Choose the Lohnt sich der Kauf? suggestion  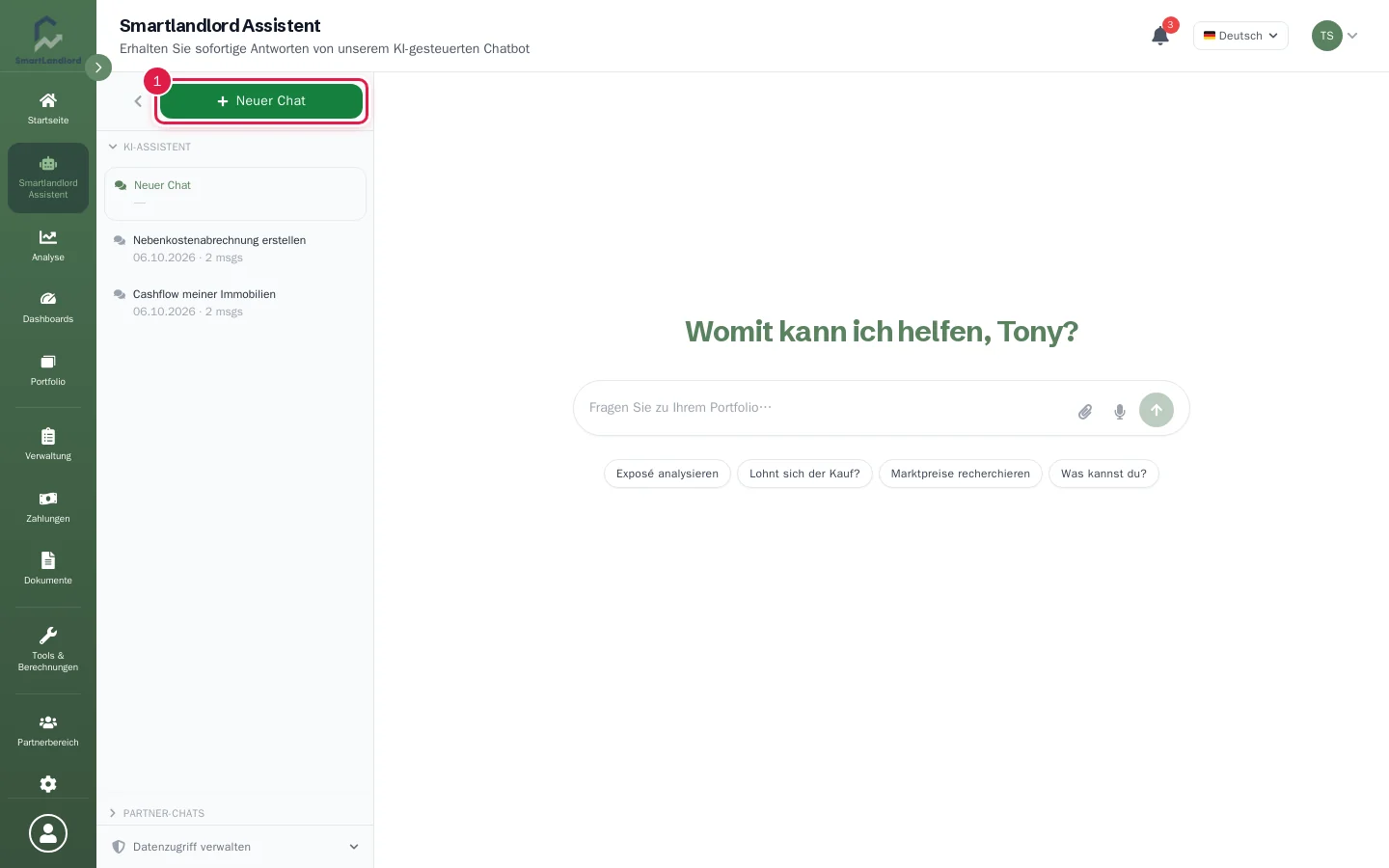click(x=804, y=474)
